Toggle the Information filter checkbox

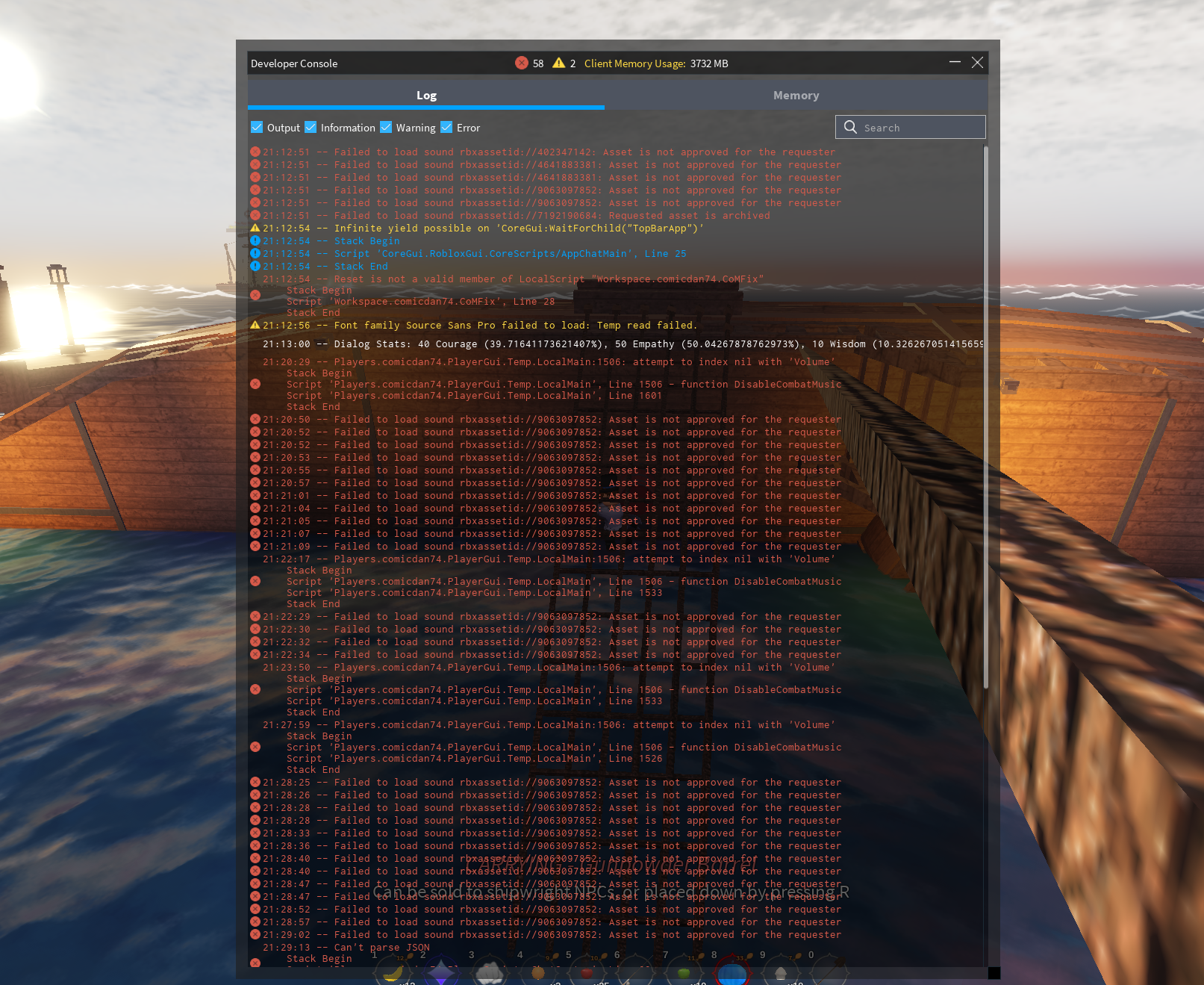311,128
